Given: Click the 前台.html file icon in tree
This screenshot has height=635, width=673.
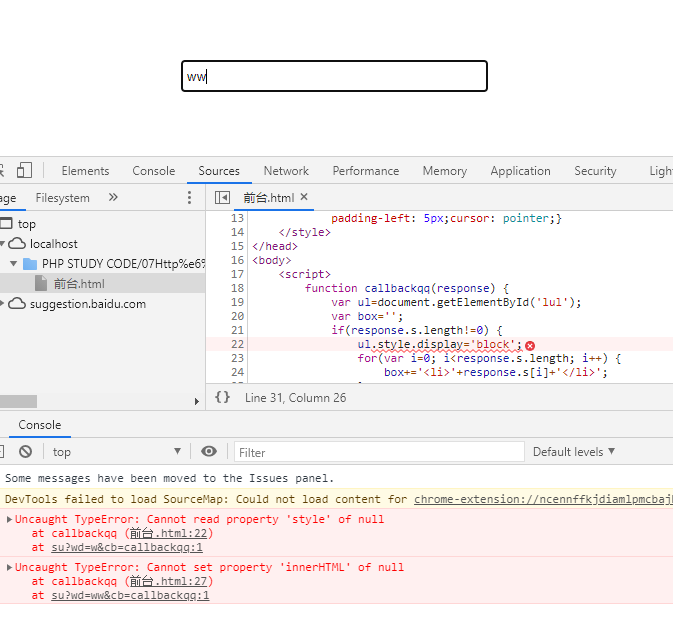Looking at the screenshot, I should pos(41,283).
